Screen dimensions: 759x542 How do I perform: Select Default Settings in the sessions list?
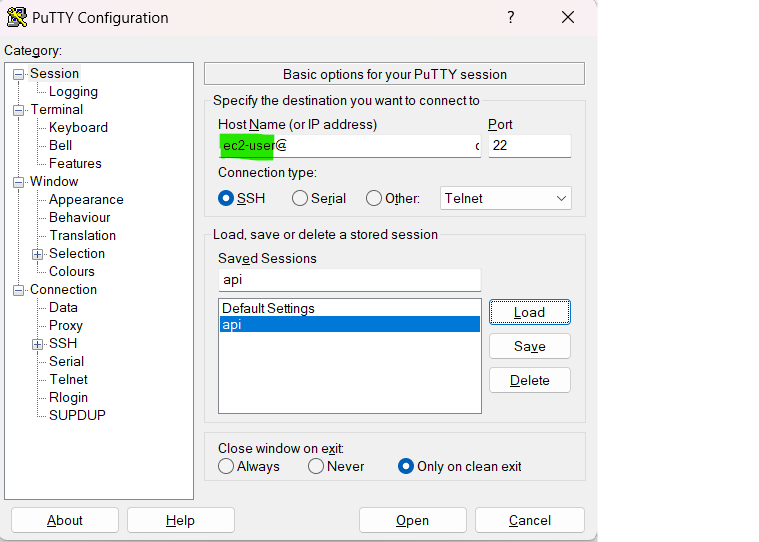[349, 308]
